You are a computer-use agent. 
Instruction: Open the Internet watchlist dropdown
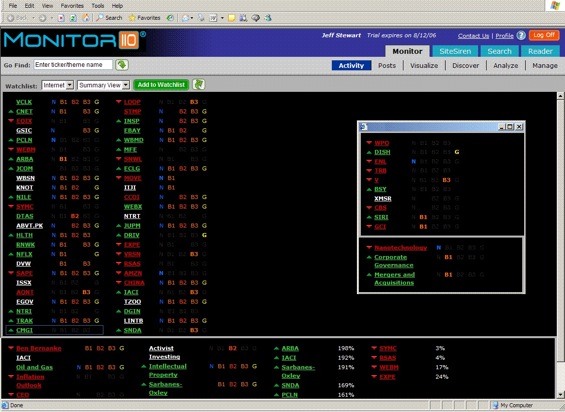pyautogui.click(x=58, y=85)
